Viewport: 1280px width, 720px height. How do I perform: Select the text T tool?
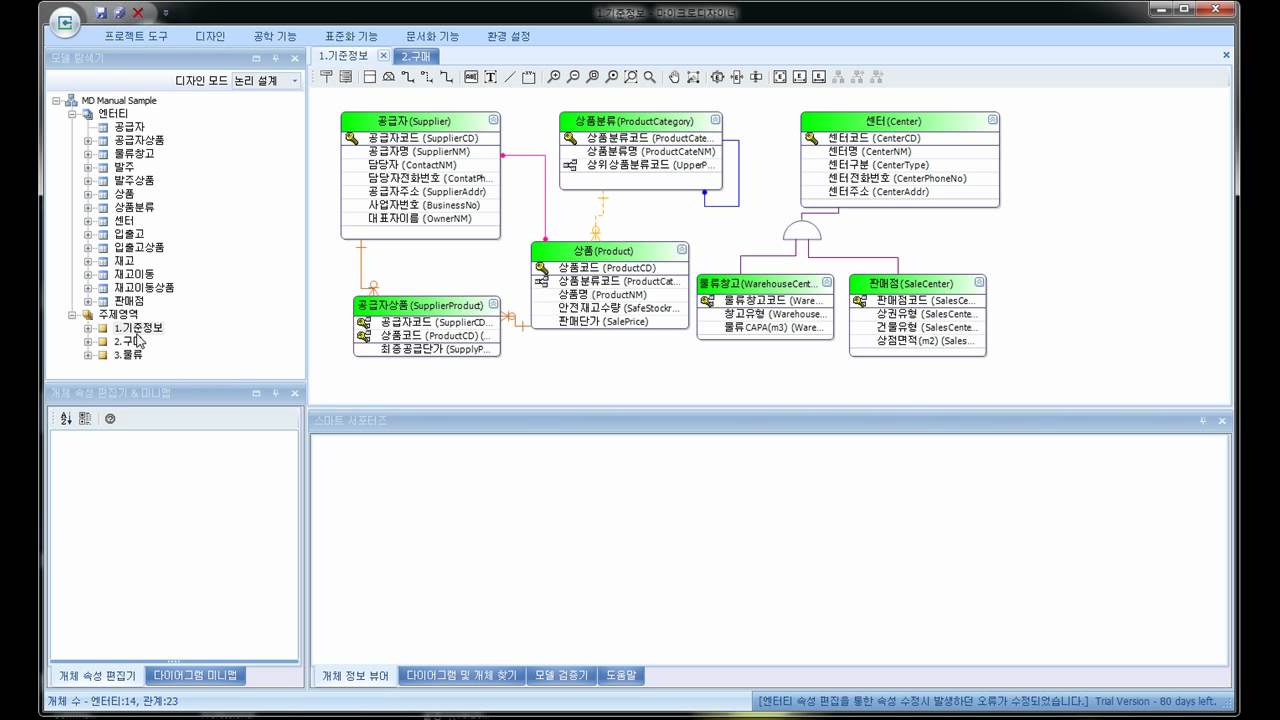(491, 77)
